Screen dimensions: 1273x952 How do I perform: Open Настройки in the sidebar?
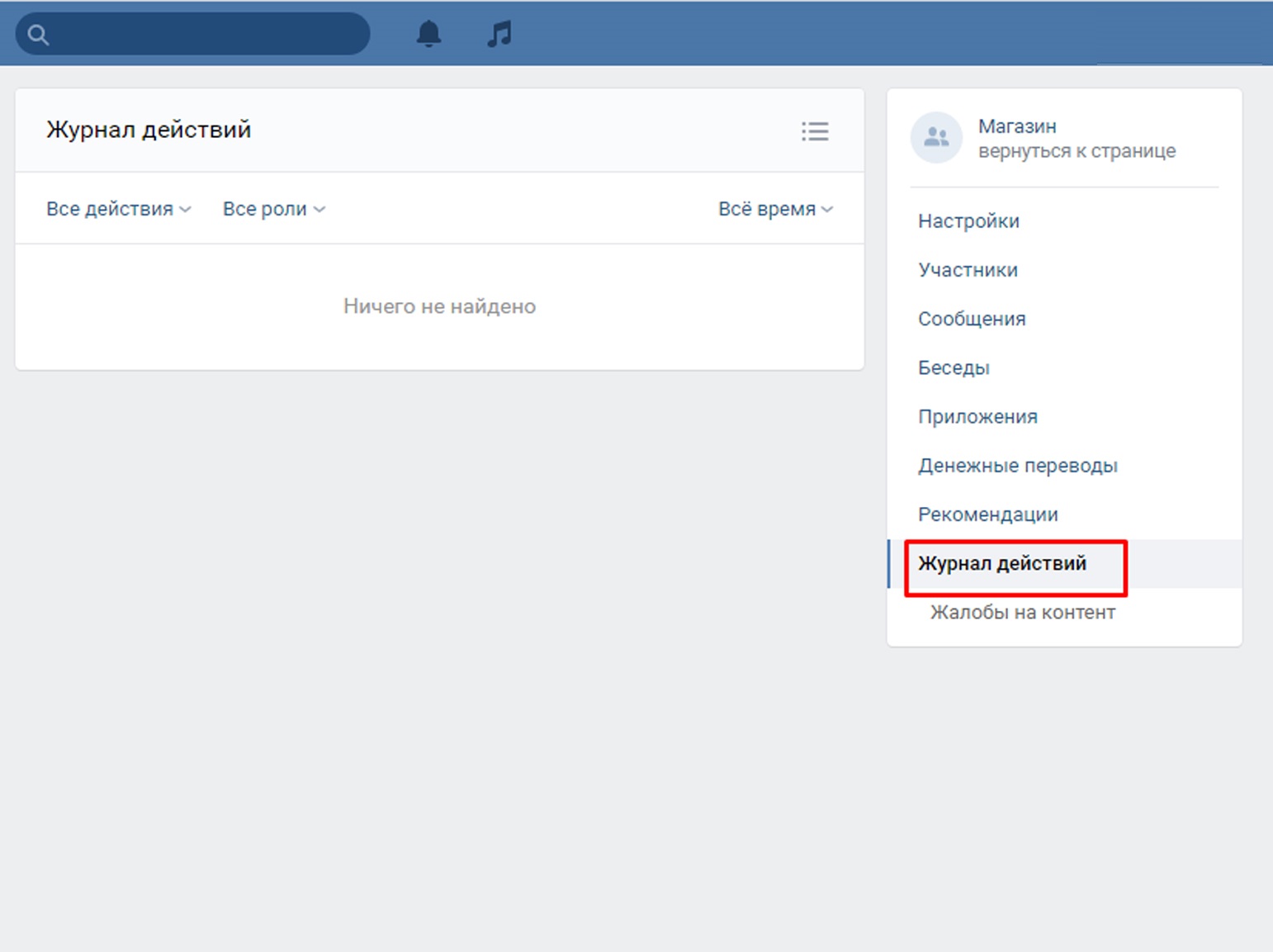(x=968, y=221)
